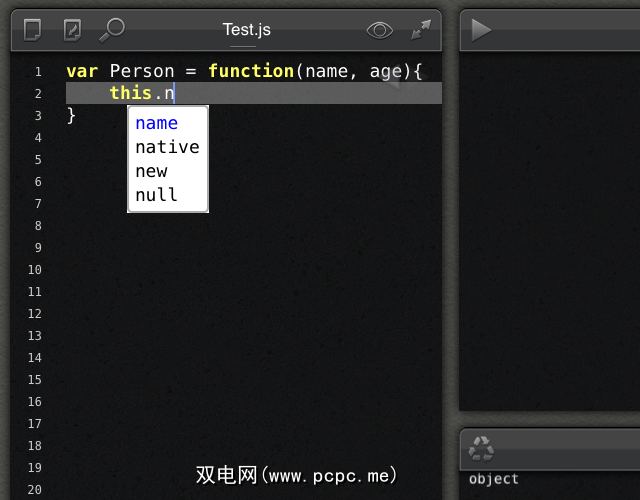Choose "native" from the autocomplete list
The width and height of the screenshot is (640, 500).
tap(167, 147)
